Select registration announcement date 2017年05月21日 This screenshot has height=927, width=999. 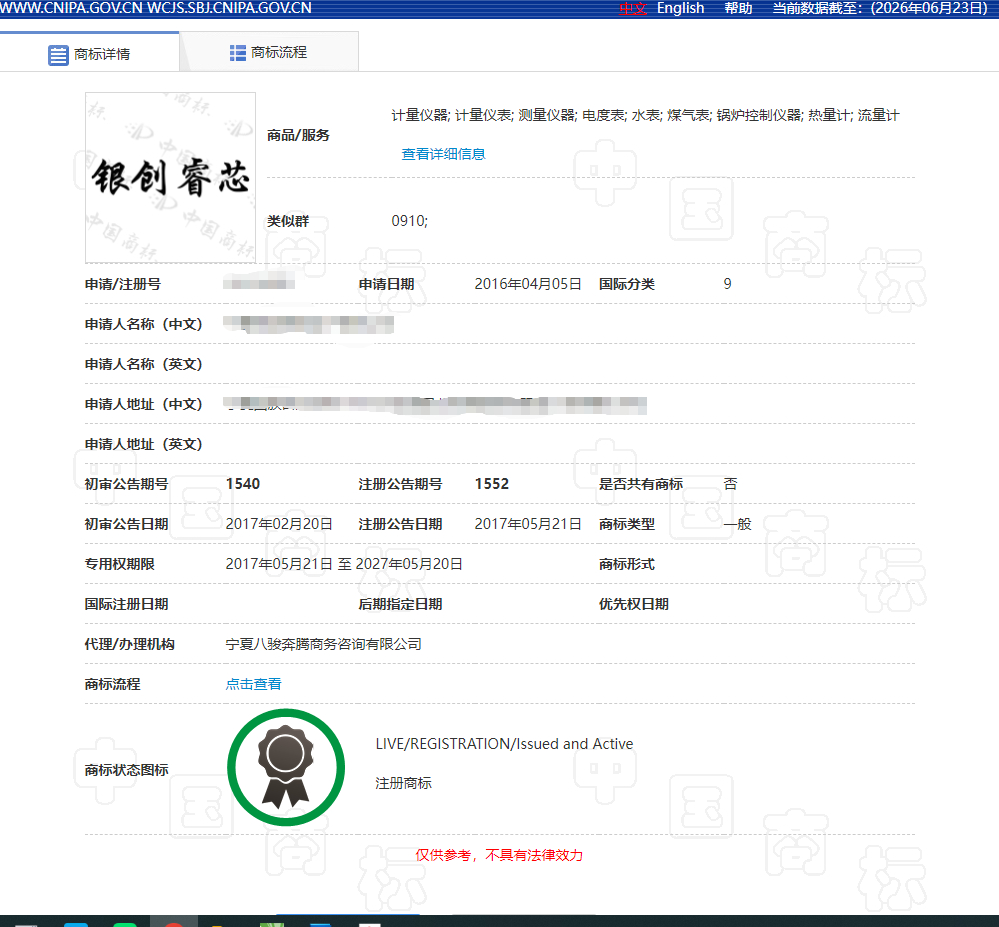pyautogui.click(x=528, y=524)
